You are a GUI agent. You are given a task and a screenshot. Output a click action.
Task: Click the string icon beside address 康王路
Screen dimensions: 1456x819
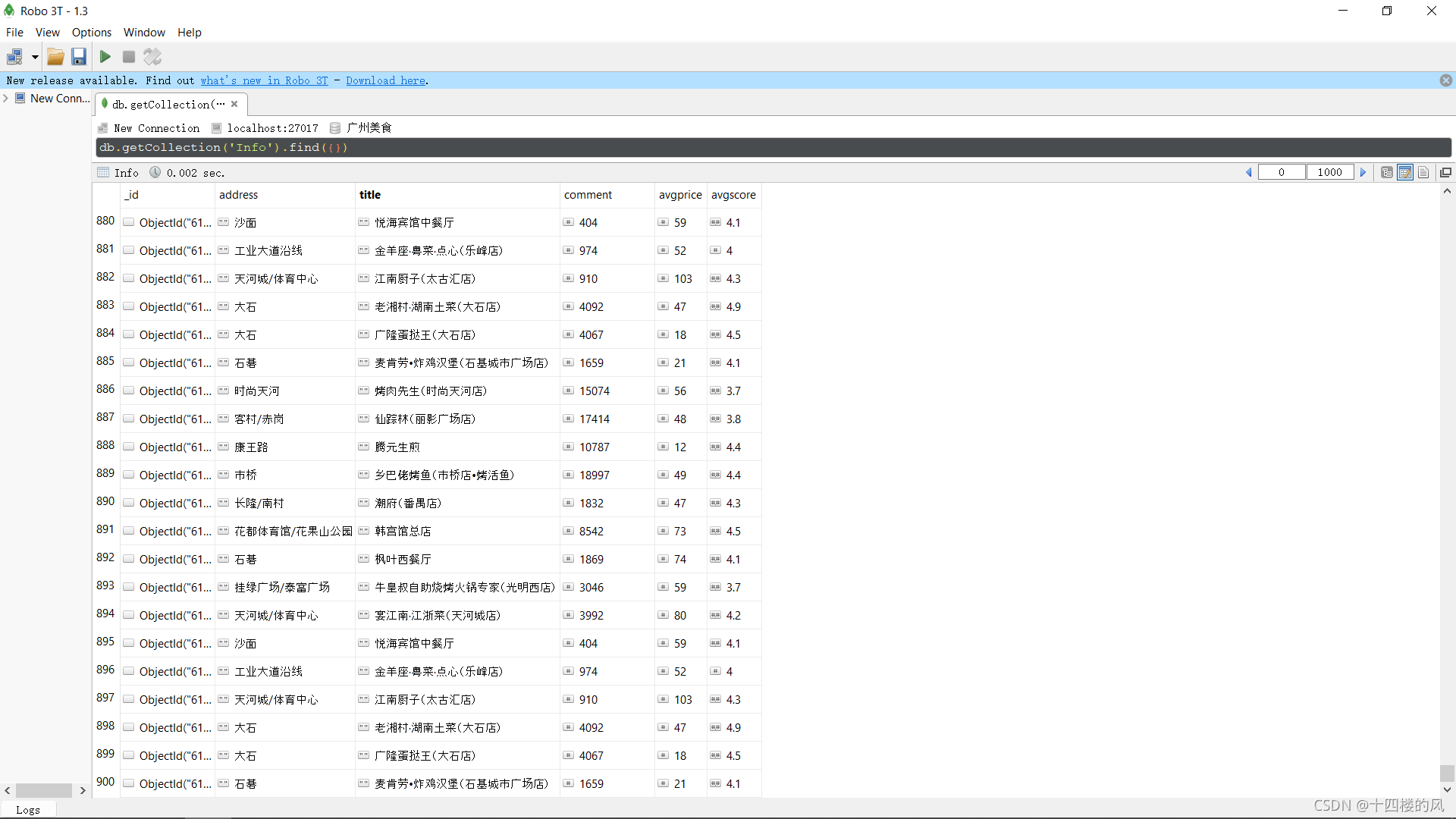(223, 447)
